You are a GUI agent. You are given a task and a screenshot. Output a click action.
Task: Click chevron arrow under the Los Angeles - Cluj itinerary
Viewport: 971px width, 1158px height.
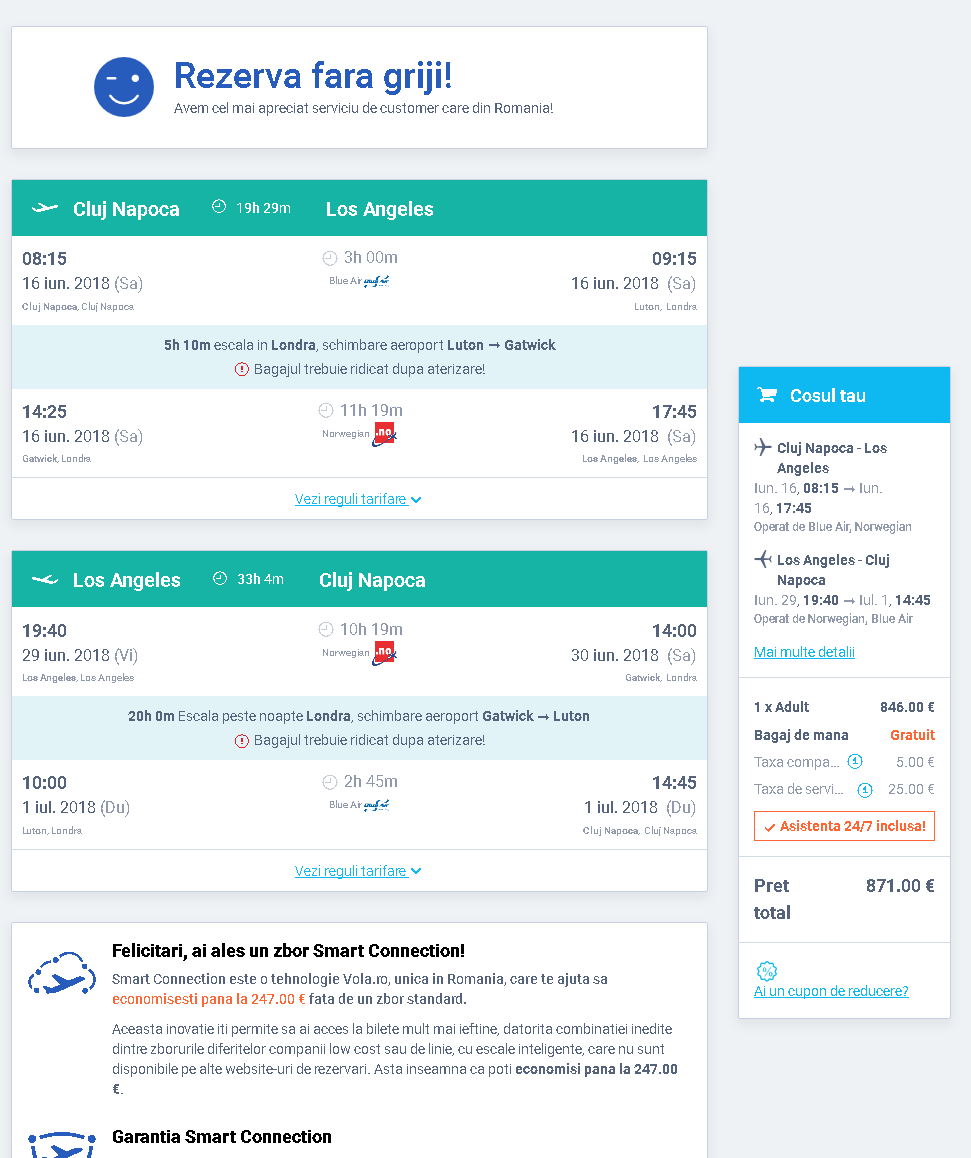[x=416, y=871]
